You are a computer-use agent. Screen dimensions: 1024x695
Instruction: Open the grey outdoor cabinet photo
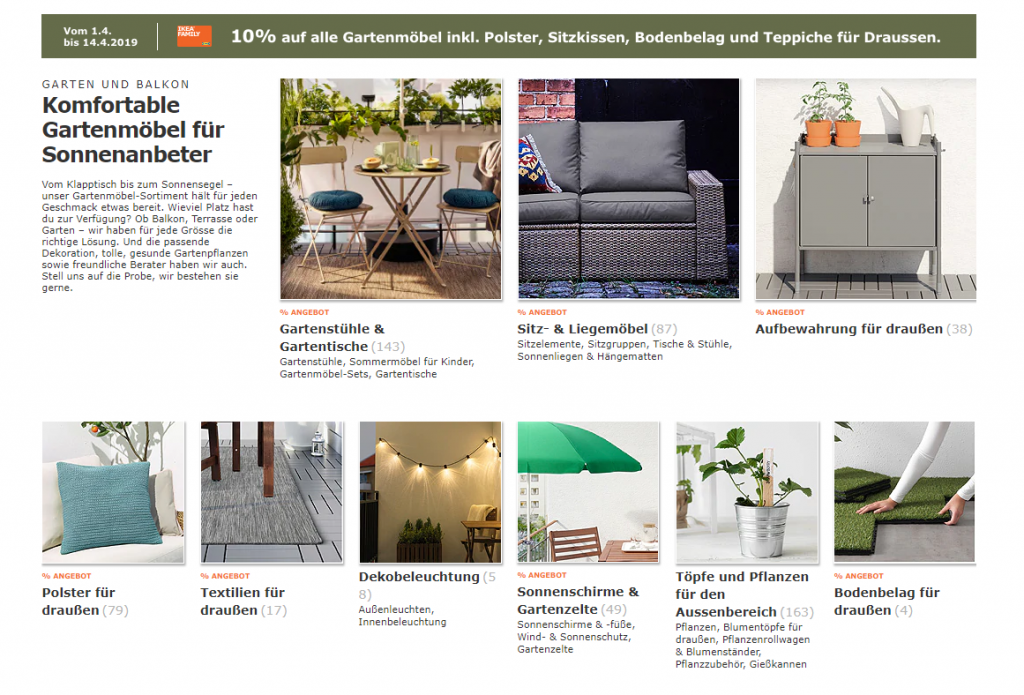(x=866, y=189)
